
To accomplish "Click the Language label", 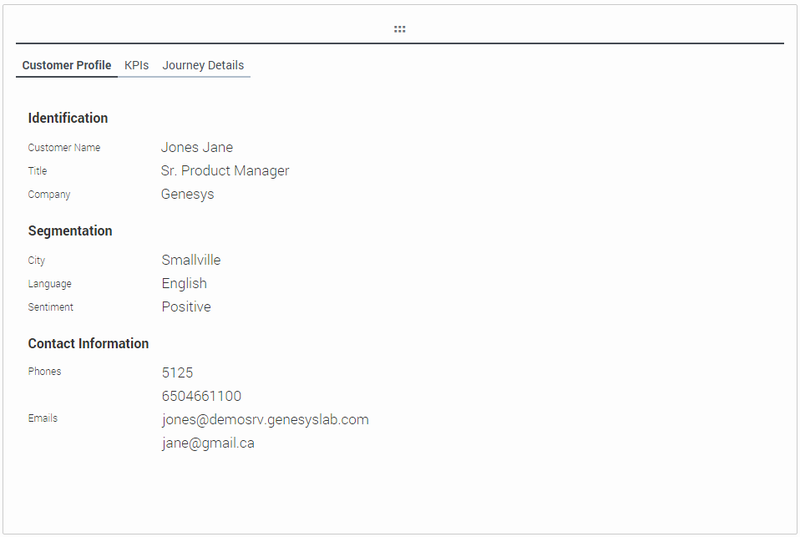I will (49, 284).
